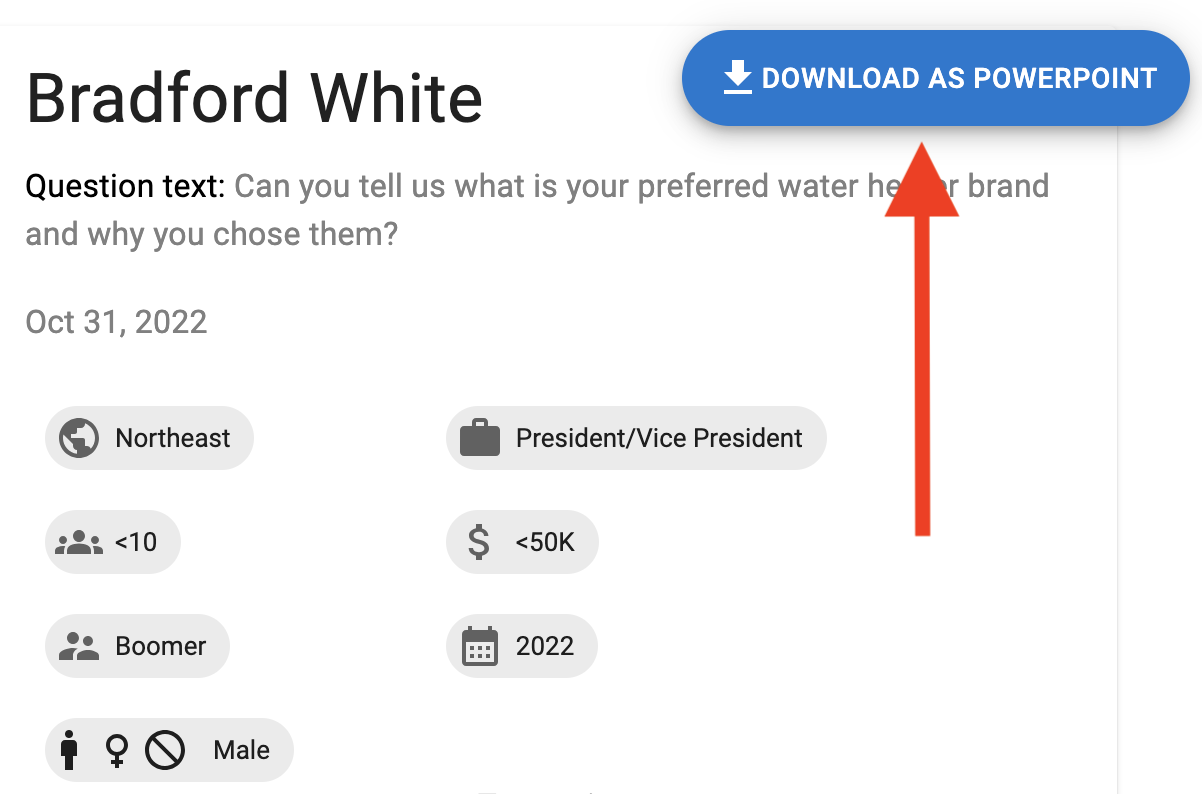Click the Download as PowerPoint button
Viewport: 1202px width, 794px height.
click(x=936, y=77)
